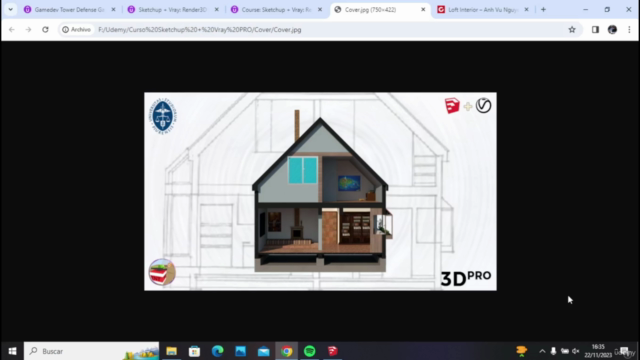
Task: Go forward to next page
Action: [x=28, y=29]
